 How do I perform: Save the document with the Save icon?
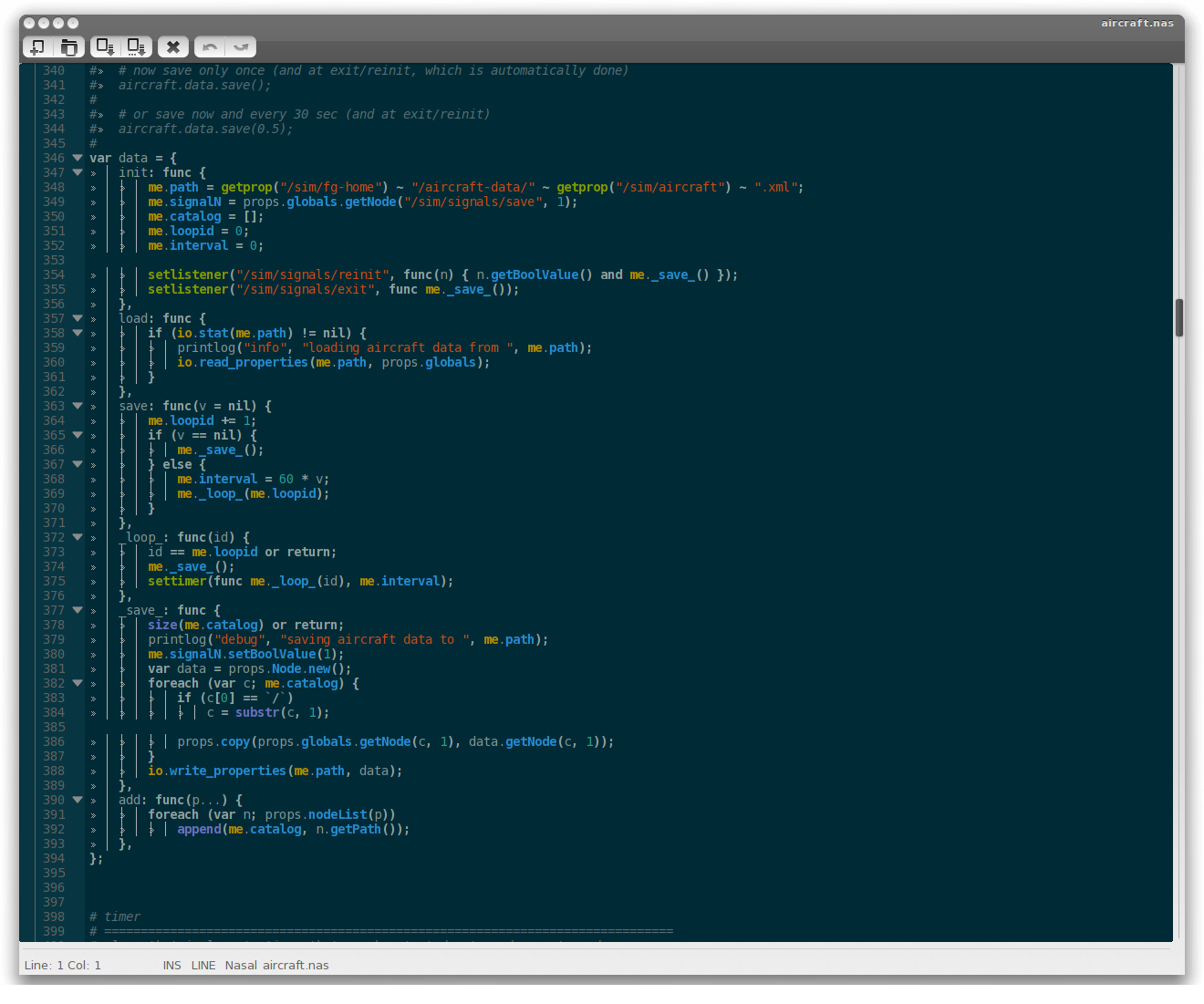click(106, 47)
